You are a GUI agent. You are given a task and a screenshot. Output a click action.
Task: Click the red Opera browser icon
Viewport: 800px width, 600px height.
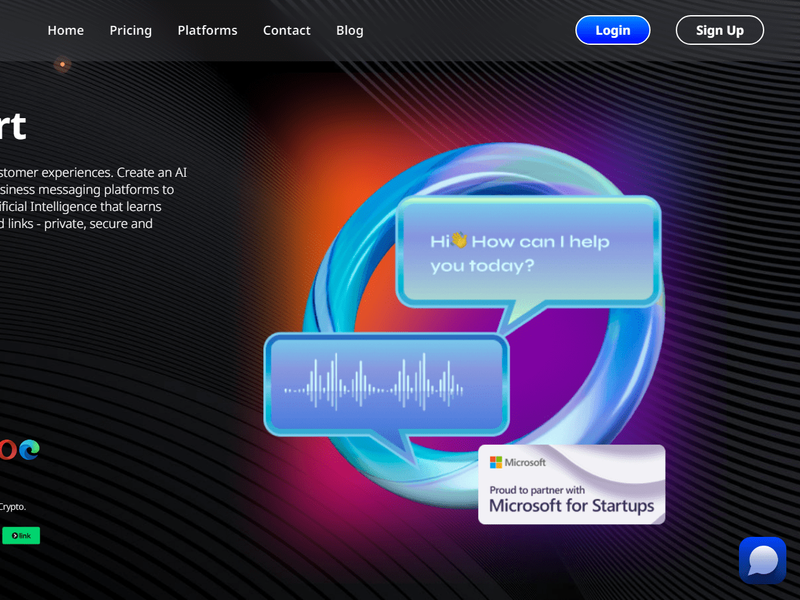(7, 450)
